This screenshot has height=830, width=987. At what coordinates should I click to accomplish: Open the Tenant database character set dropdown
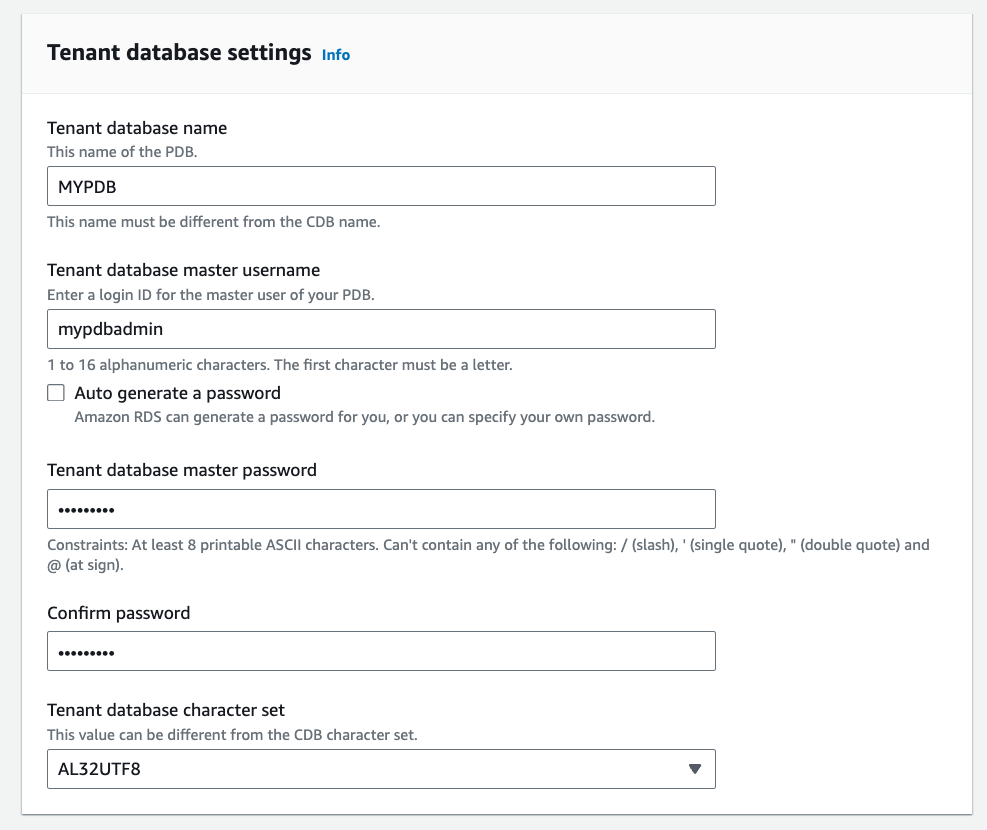click(x=381, y=769)
